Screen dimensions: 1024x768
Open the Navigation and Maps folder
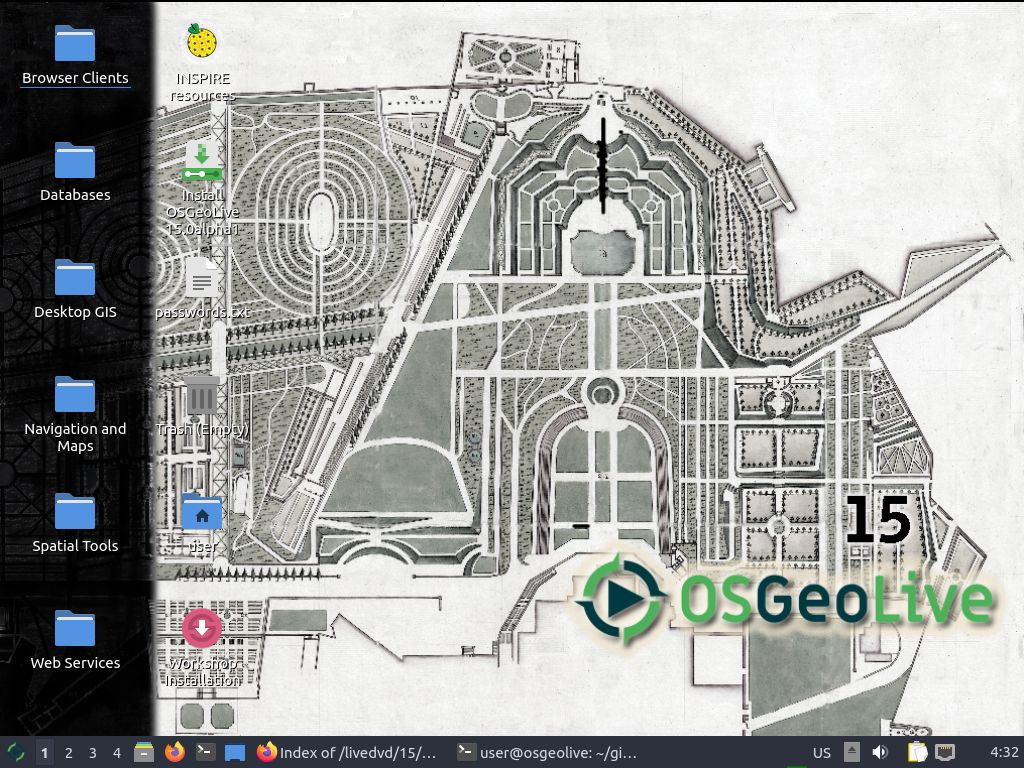click(75, 396)
